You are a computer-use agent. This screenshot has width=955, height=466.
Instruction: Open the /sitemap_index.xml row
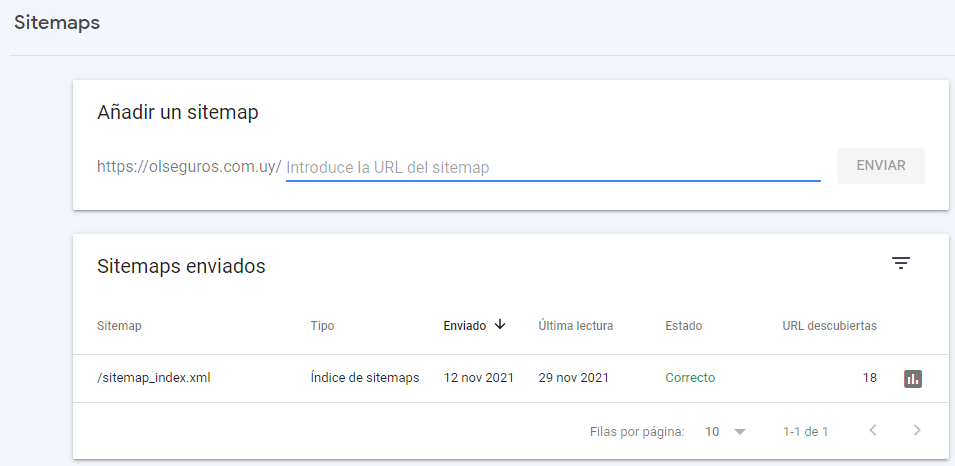pyautogui.click(x=510, y=378)
